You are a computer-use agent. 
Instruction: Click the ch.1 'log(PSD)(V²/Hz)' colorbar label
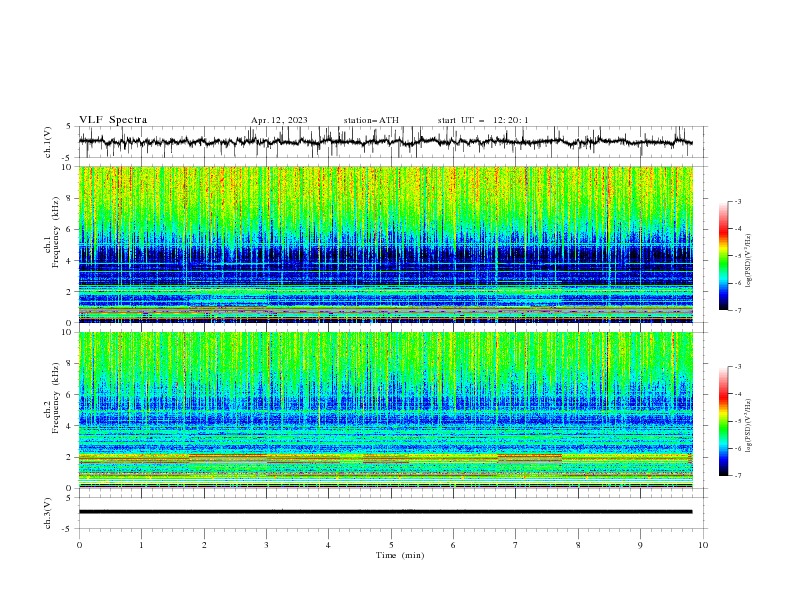coord(748,260)
